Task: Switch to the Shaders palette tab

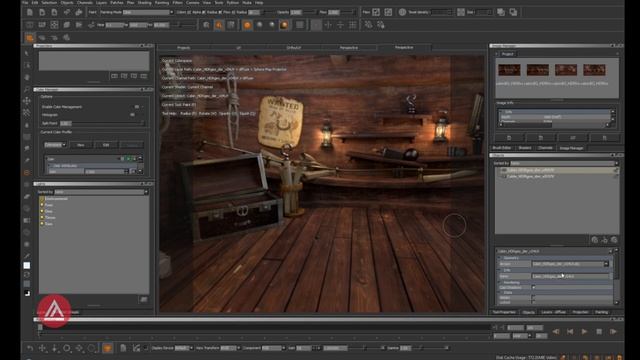Action: coord(525,148)
